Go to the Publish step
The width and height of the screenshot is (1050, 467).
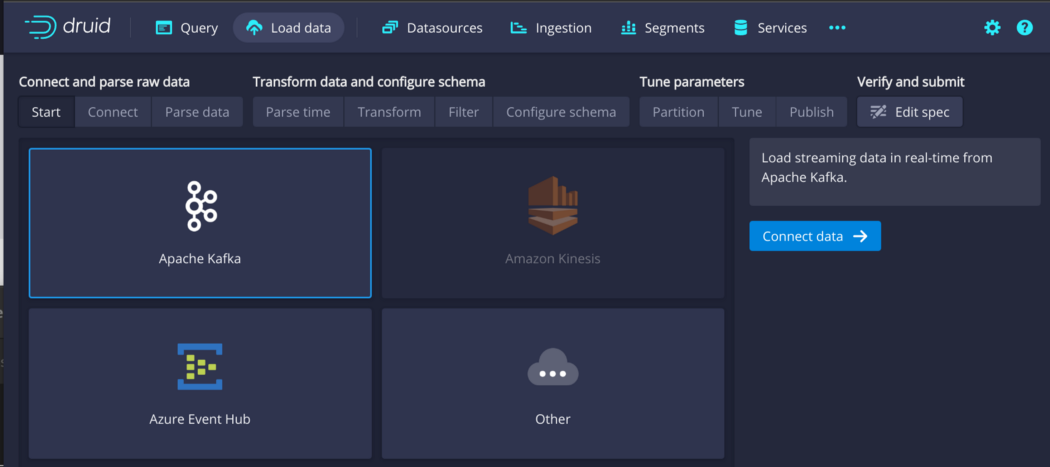[812, 112]
